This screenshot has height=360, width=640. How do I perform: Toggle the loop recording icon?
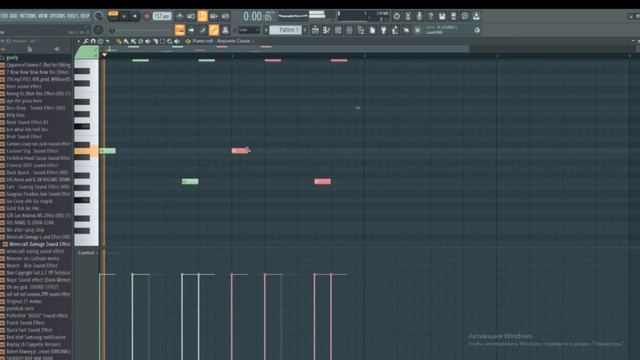225,16
